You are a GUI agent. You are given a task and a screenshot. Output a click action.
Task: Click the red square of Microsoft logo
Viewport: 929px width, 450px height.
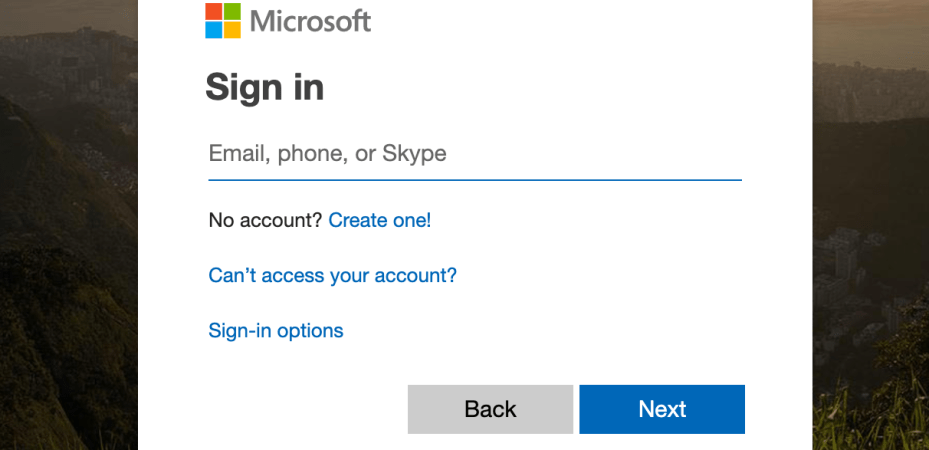tap(214, 11)
